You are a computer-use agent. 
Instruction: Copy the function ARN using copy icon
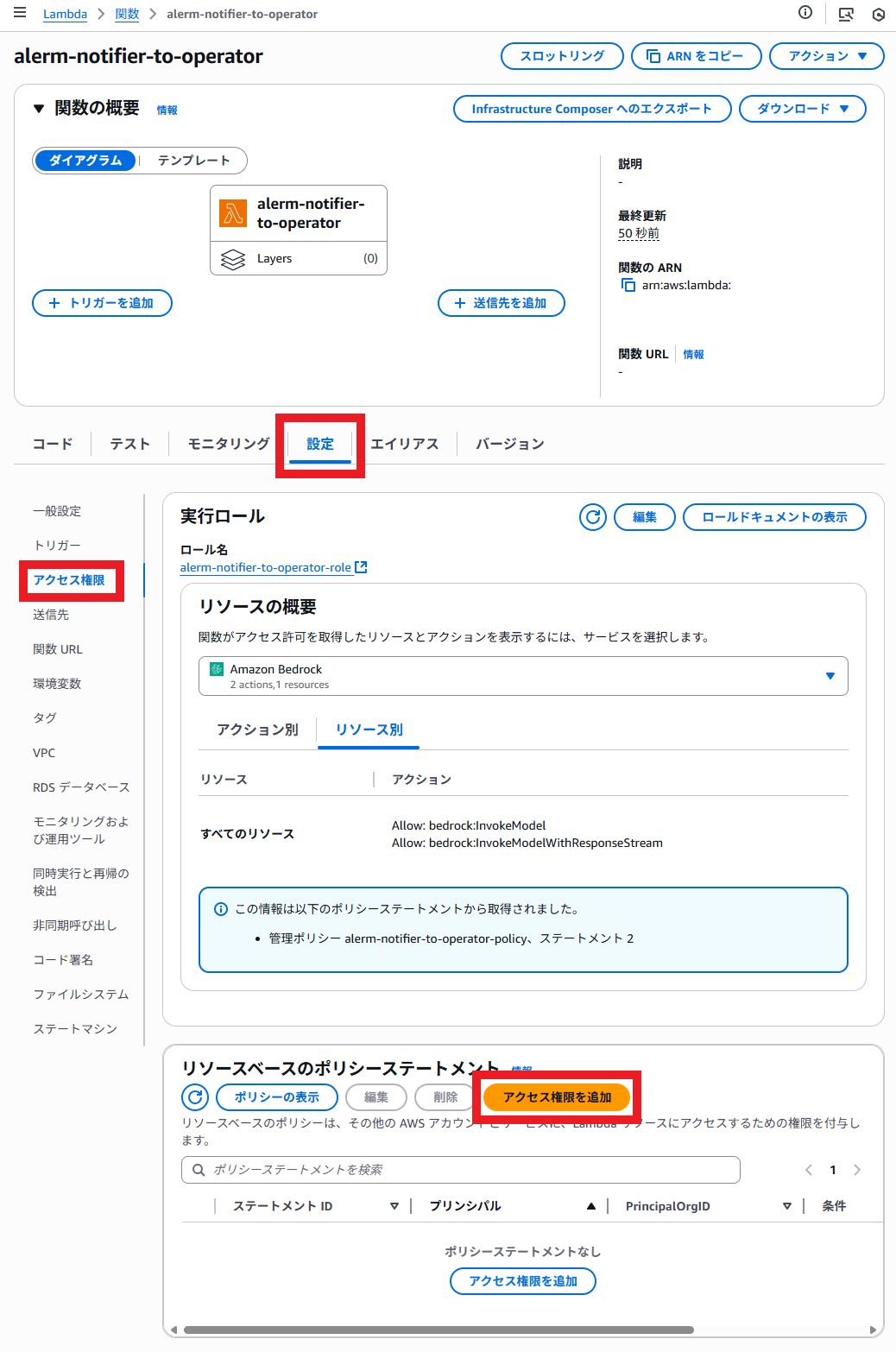pos(628,285)
